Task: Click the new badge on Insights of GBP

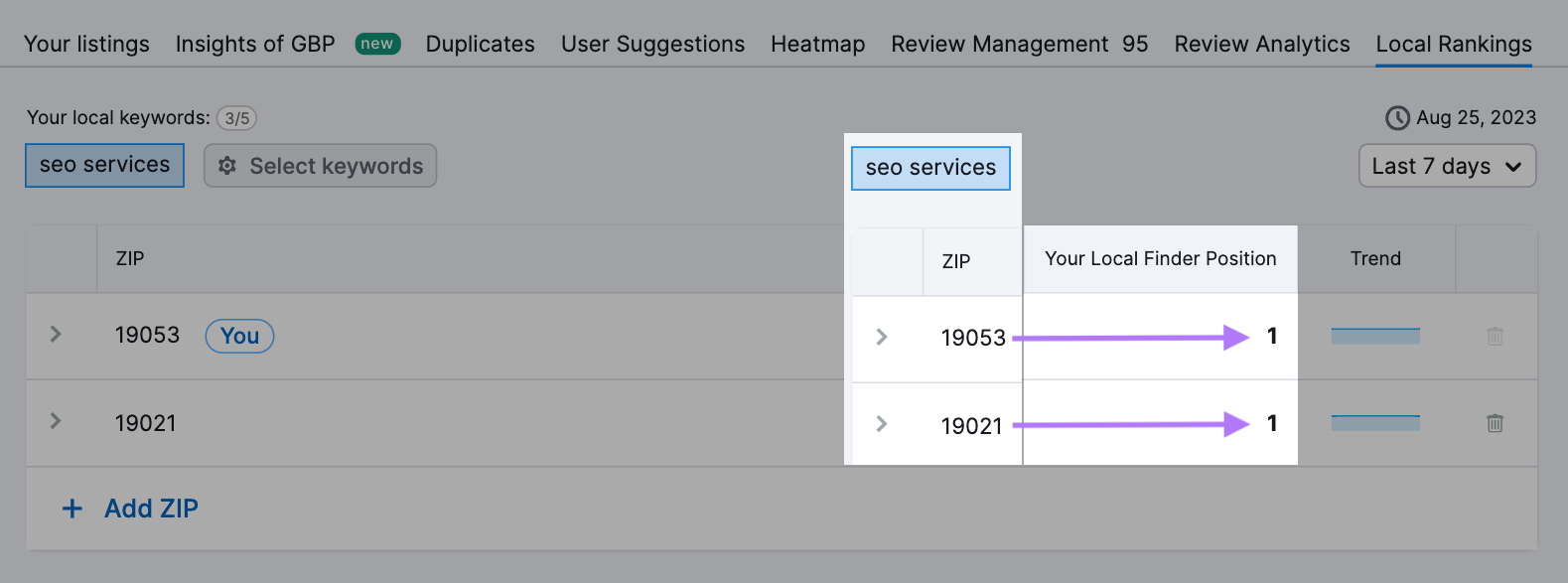Action: pos(377,44)
